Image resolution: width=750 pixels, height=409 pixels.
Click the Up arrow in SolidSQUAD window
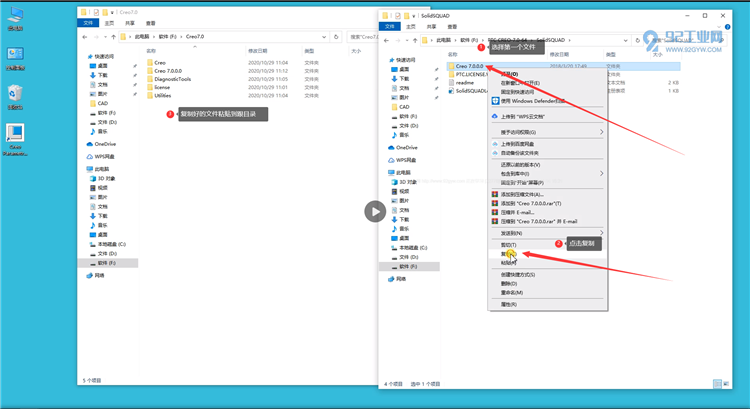(415, 40)
